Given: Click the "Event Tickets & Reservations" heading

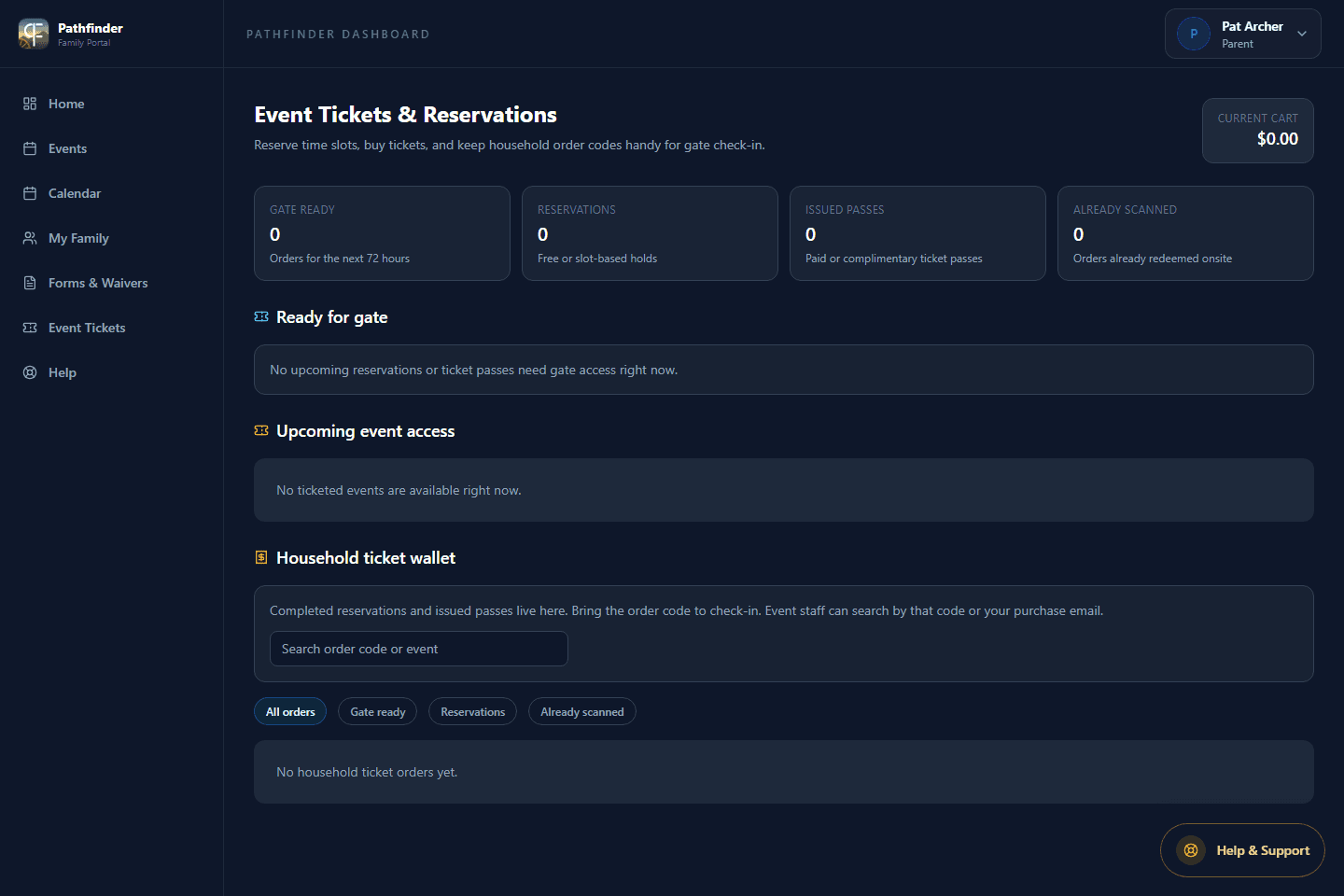Looking at the screenshot, I should pos(405,115).
